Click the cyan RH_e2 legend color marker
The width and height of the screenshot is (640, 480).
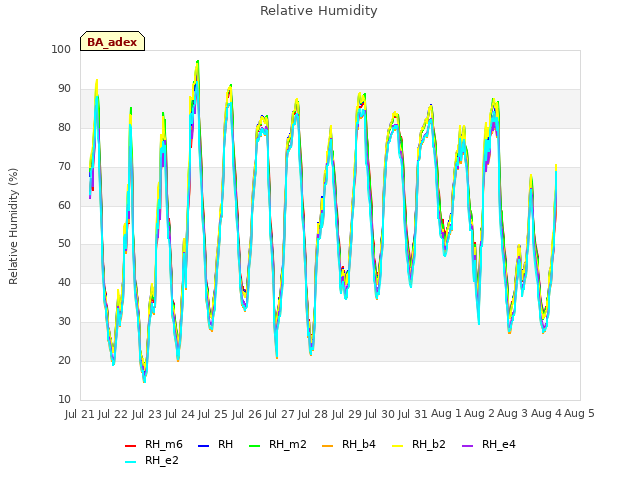pos(130,462)
